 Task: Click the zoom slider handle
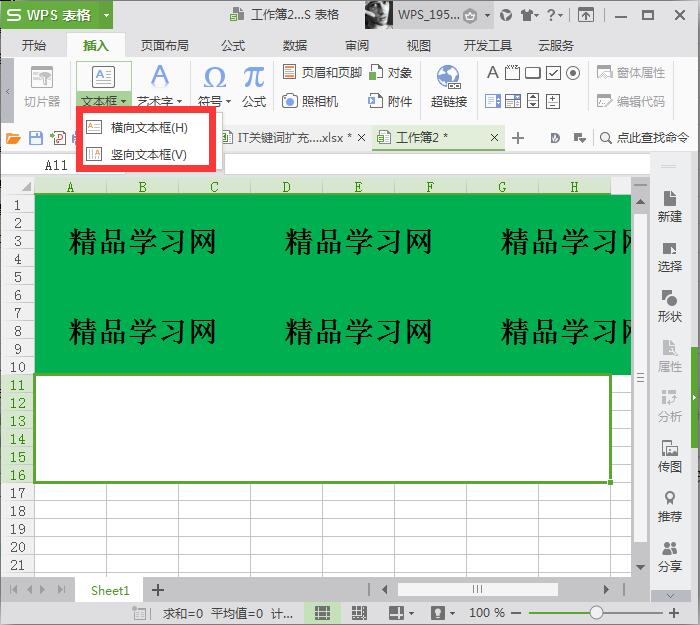(x=596, y=612)
